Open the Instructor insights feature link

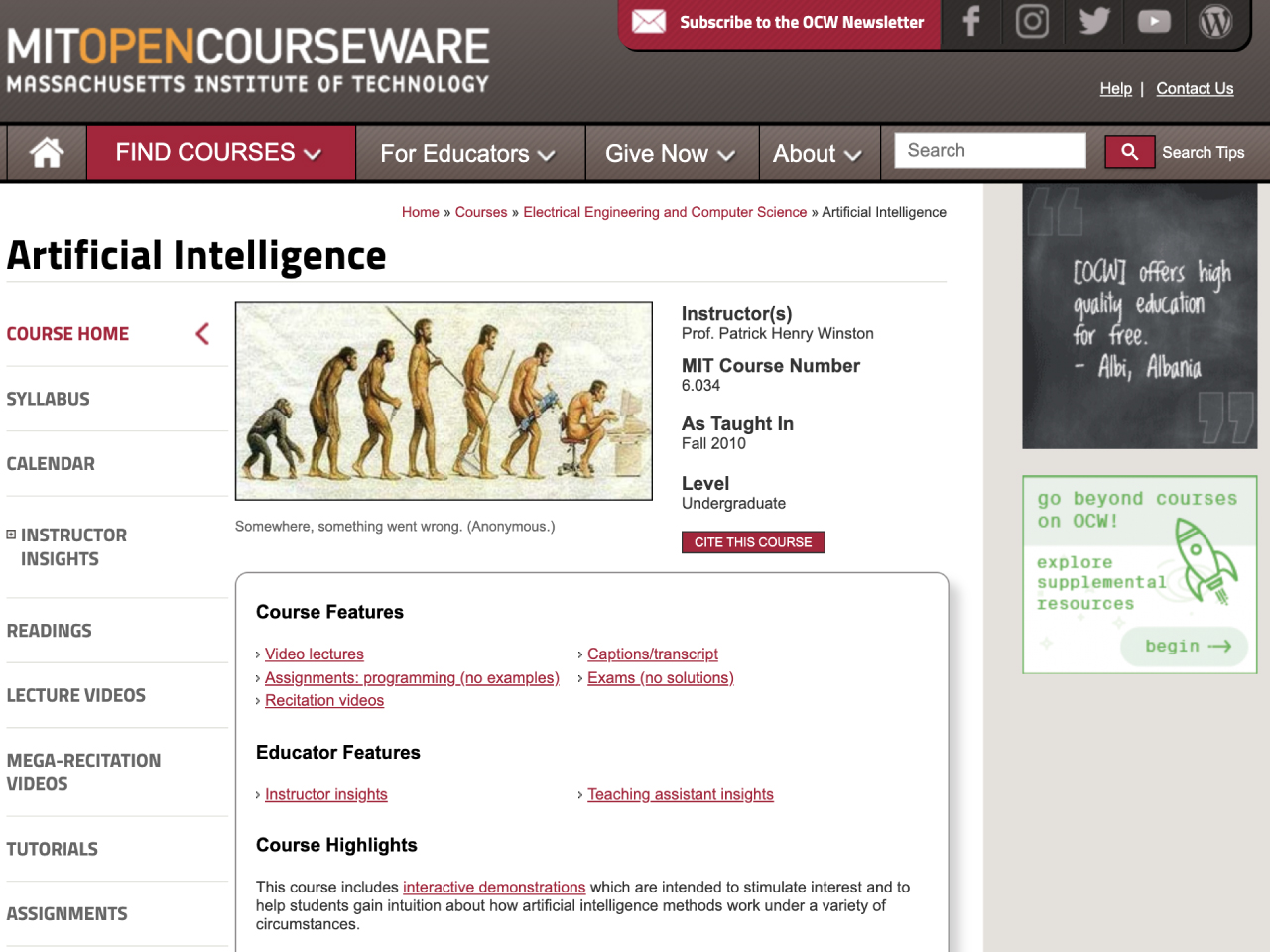click(326, 794)
